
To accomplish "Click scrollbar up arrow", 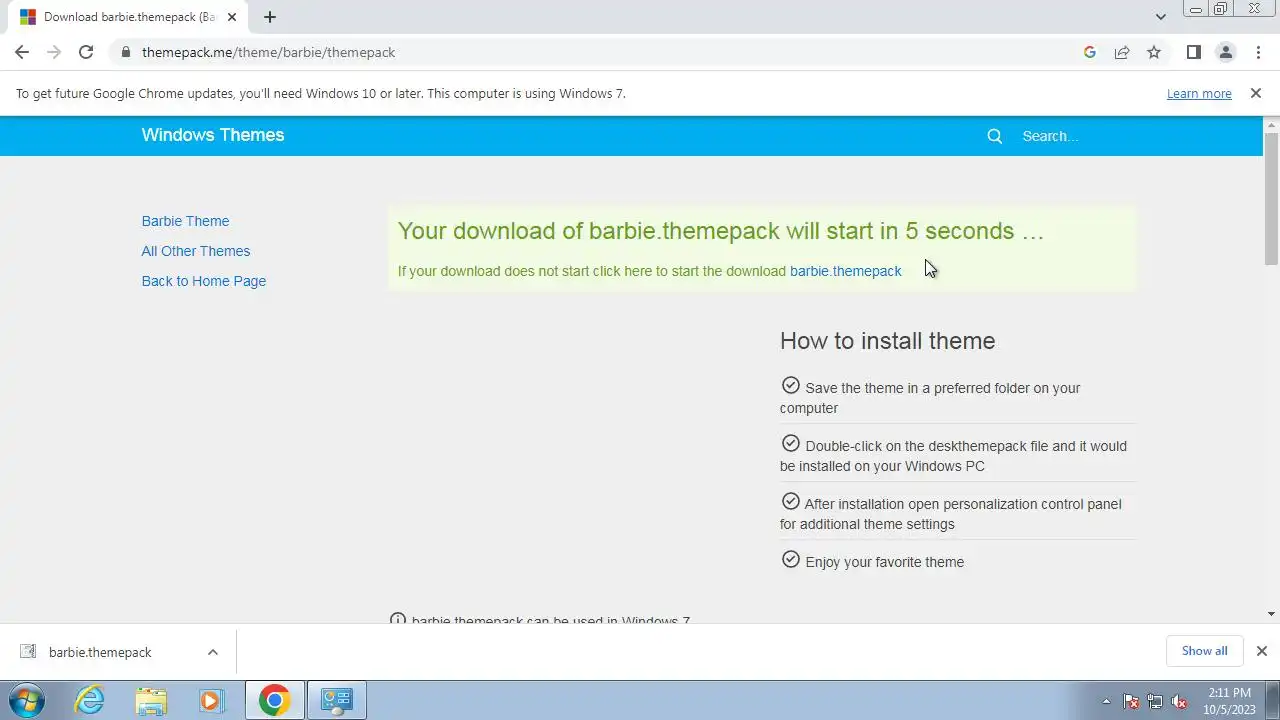I will (1272, 124).
